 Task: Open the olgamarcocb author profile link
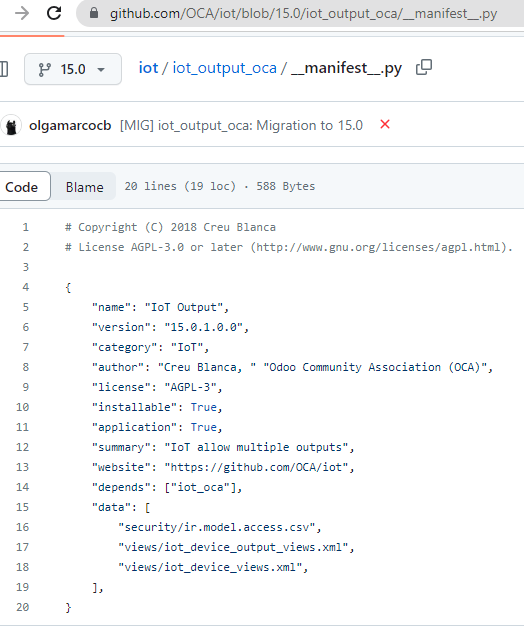[70, 126]
